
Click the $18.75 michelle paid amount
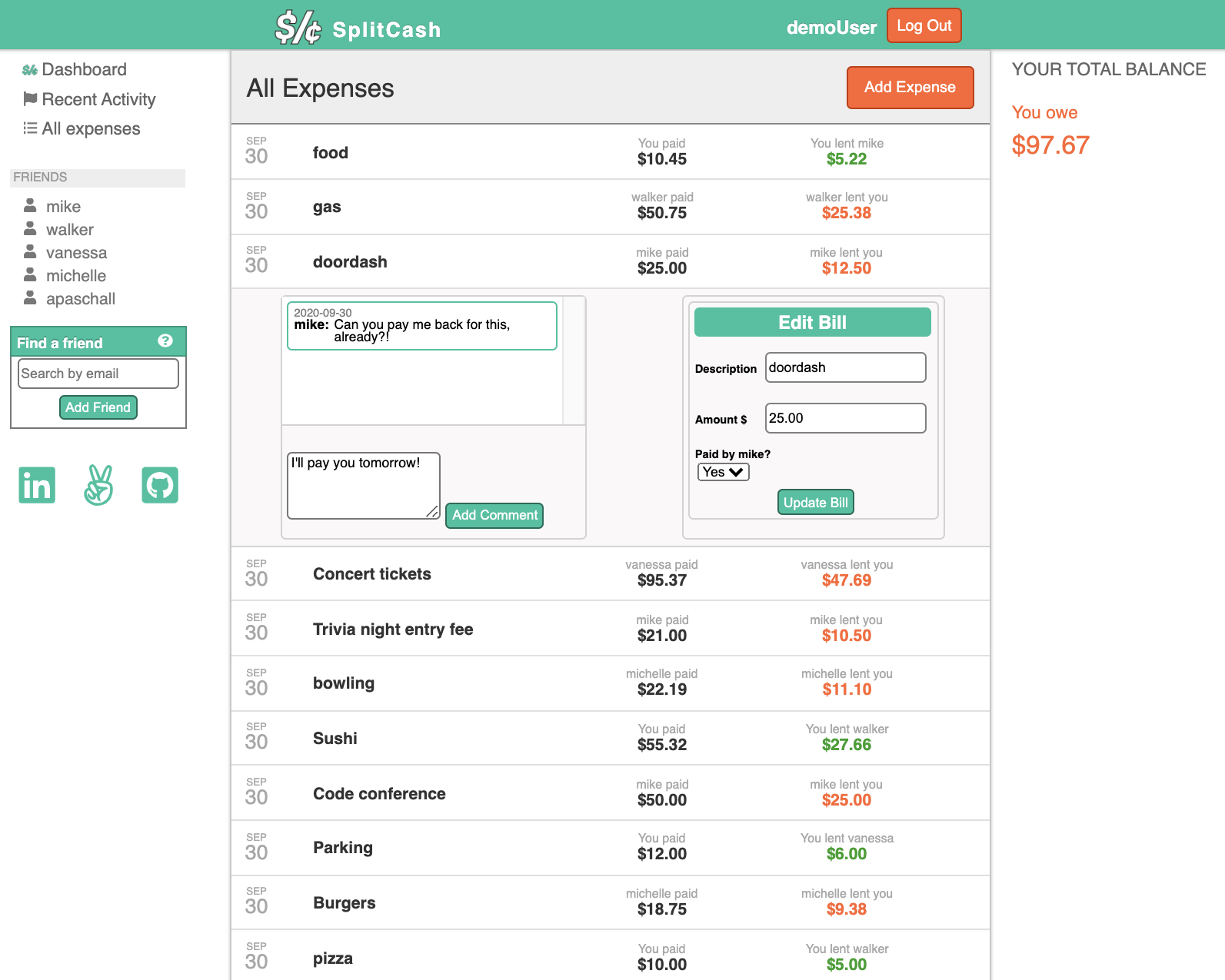click(662, 909)
